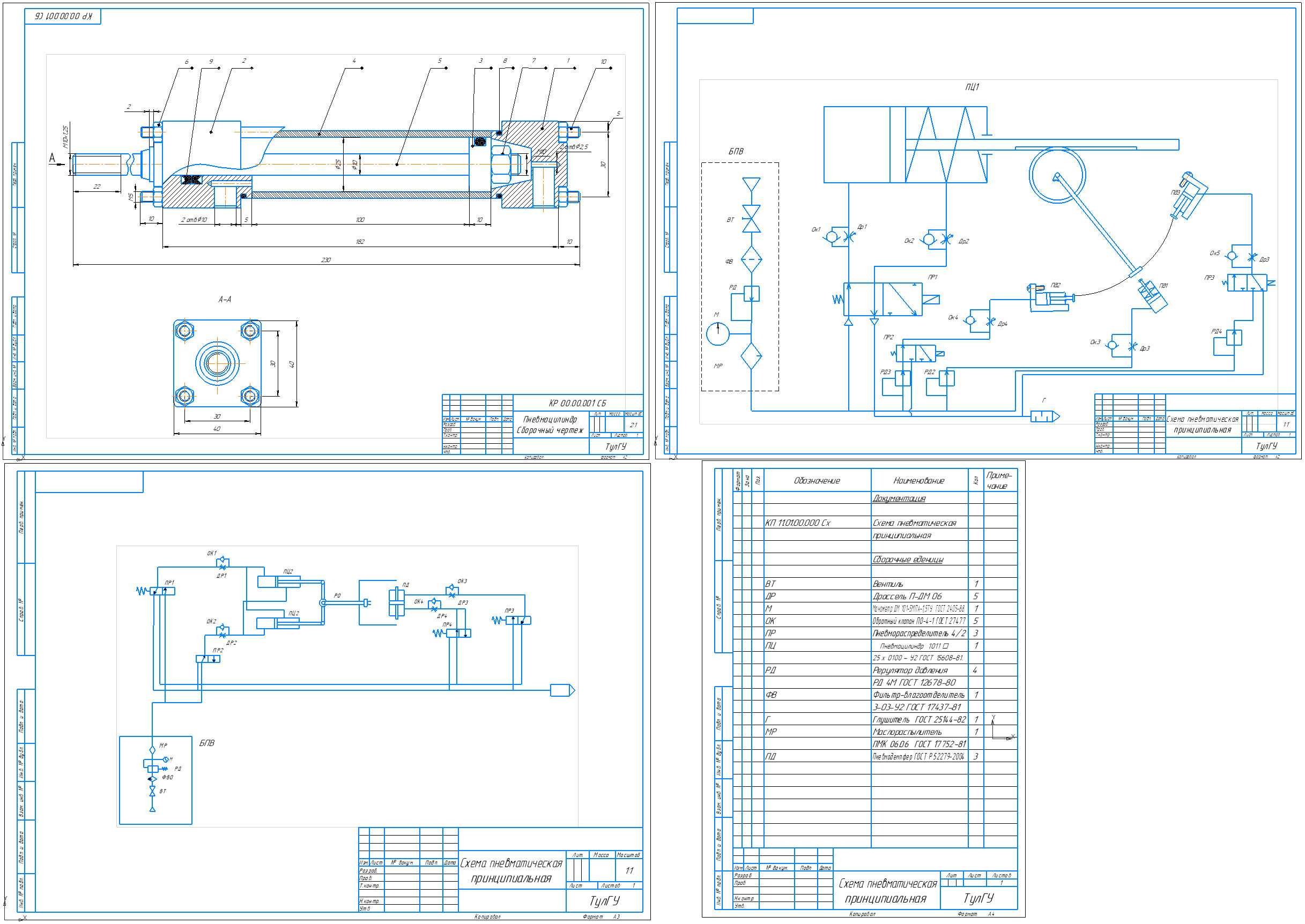Screen dimensions: 1305x924
Task: Click the view arrow letter A
Action: click(53, 158)
